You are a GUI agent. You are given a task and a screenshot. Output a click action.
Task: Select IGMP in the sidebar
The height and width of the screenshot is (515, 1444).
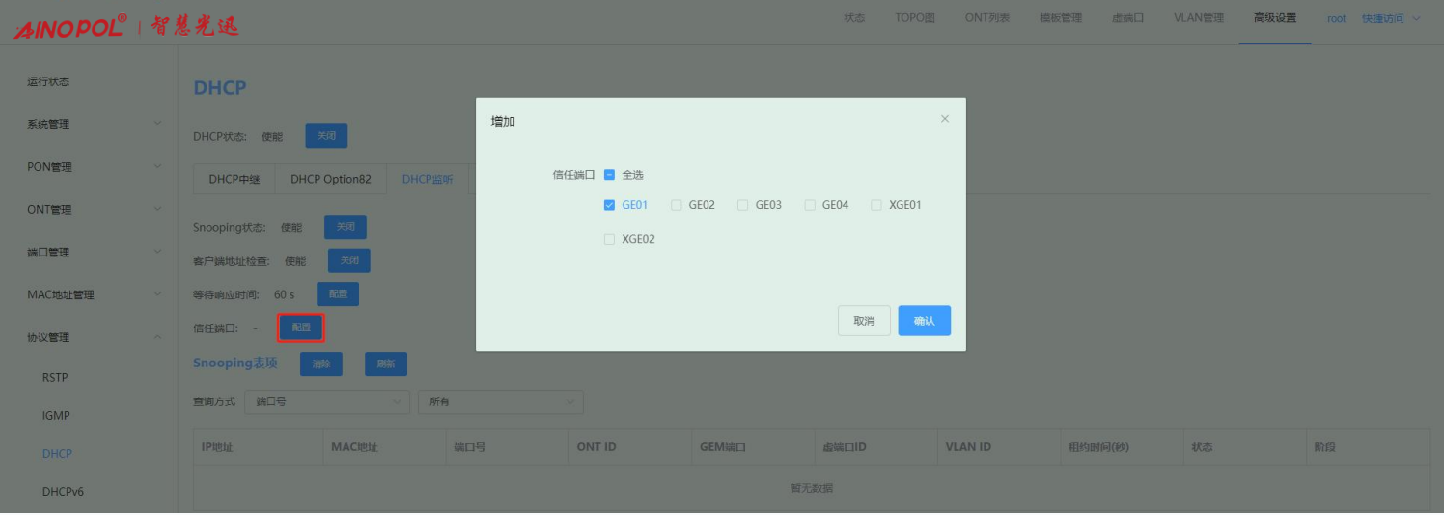[56, 415]
